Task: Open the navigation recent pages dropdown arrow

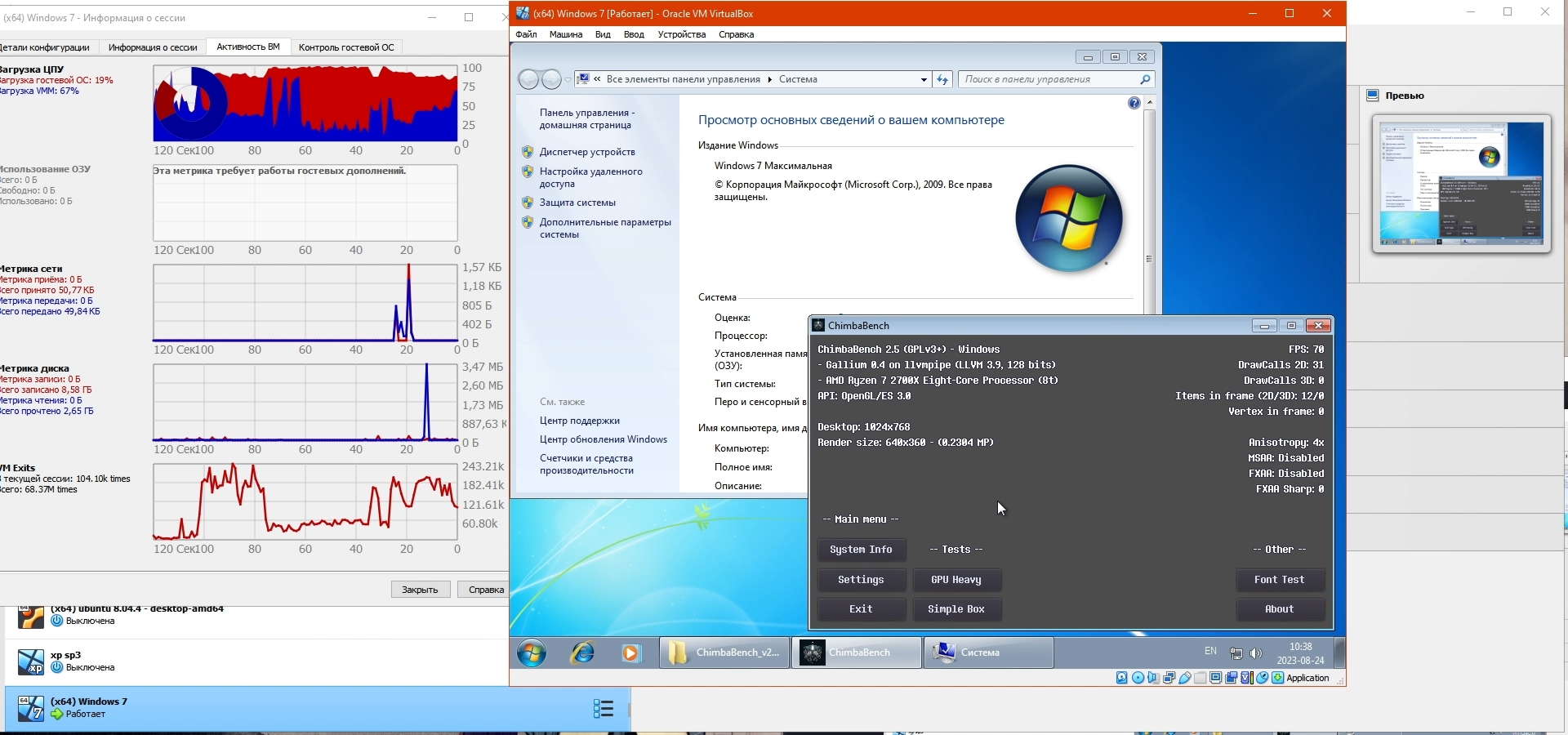Action: click(568, 80)
